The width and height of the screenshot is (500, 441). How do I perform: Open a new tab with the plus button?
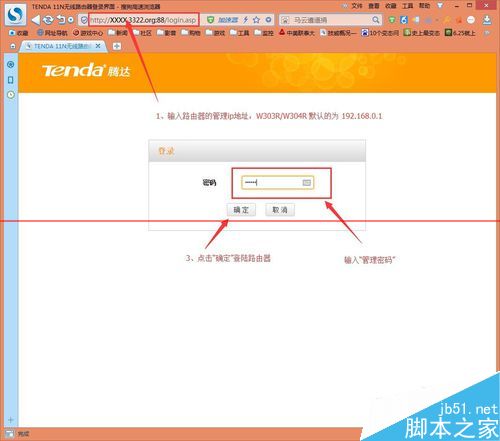click(x=117, y=46)
